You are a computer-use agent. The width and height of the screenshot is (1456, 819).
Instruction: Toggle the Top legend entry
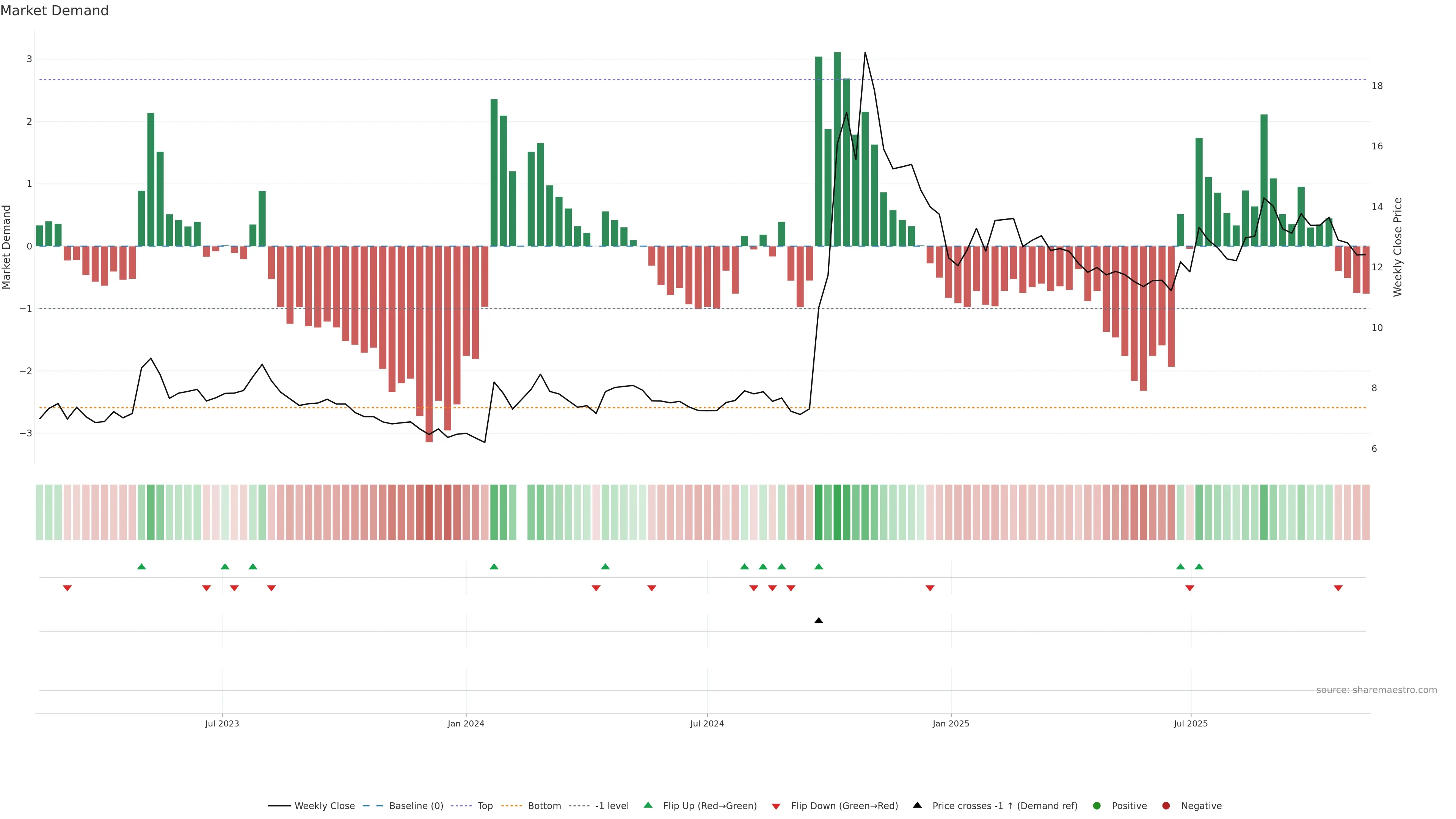pos(485,805)
